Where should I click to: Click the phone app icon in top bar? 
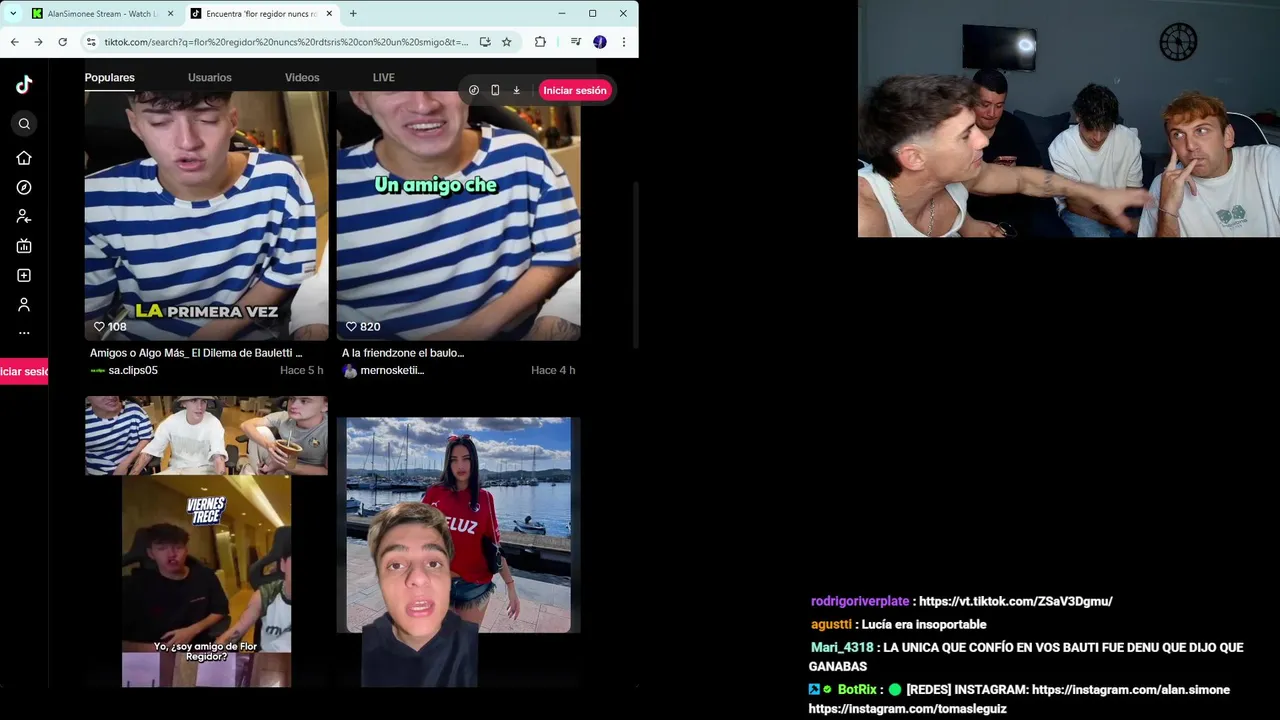point(495,90)
